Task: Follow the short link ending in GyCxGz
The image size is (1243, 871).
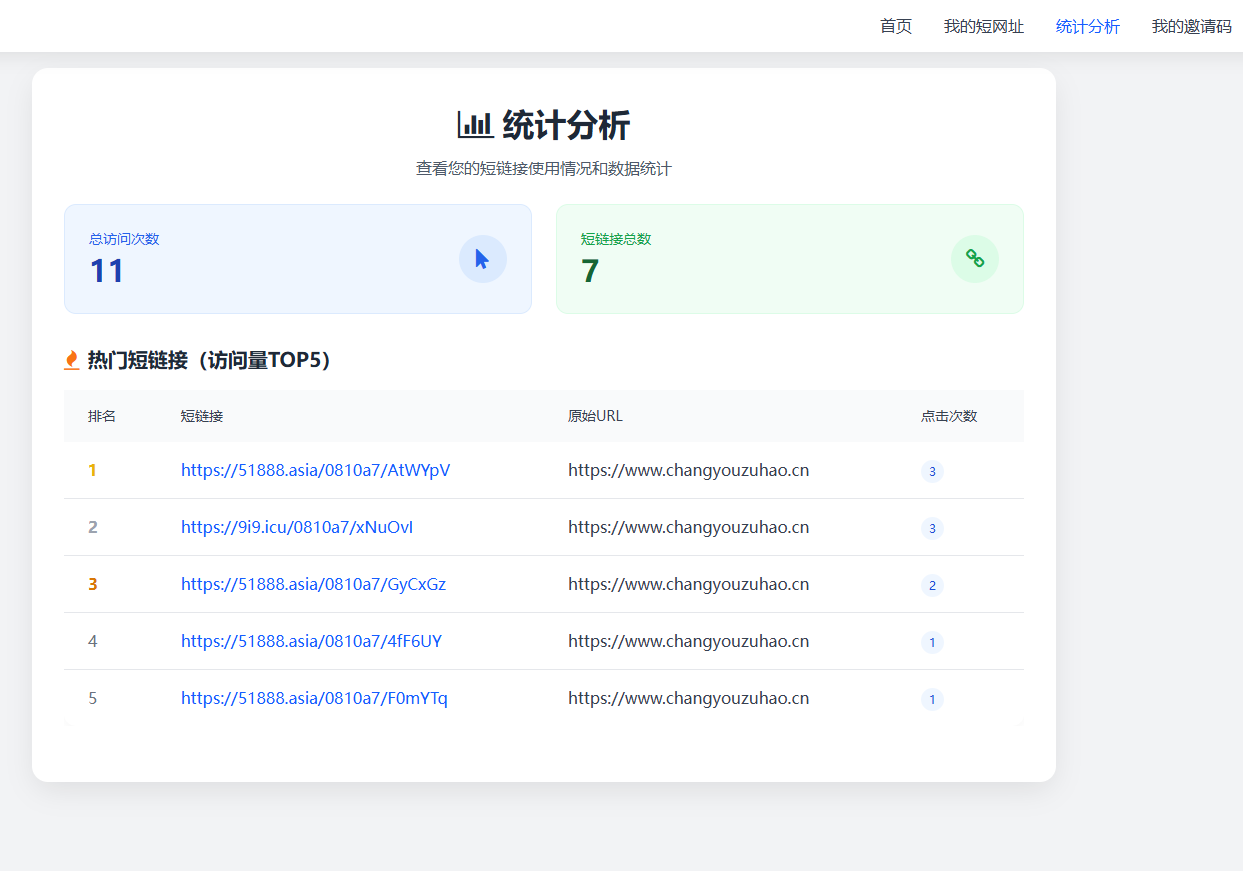Action: coord(313,584)
